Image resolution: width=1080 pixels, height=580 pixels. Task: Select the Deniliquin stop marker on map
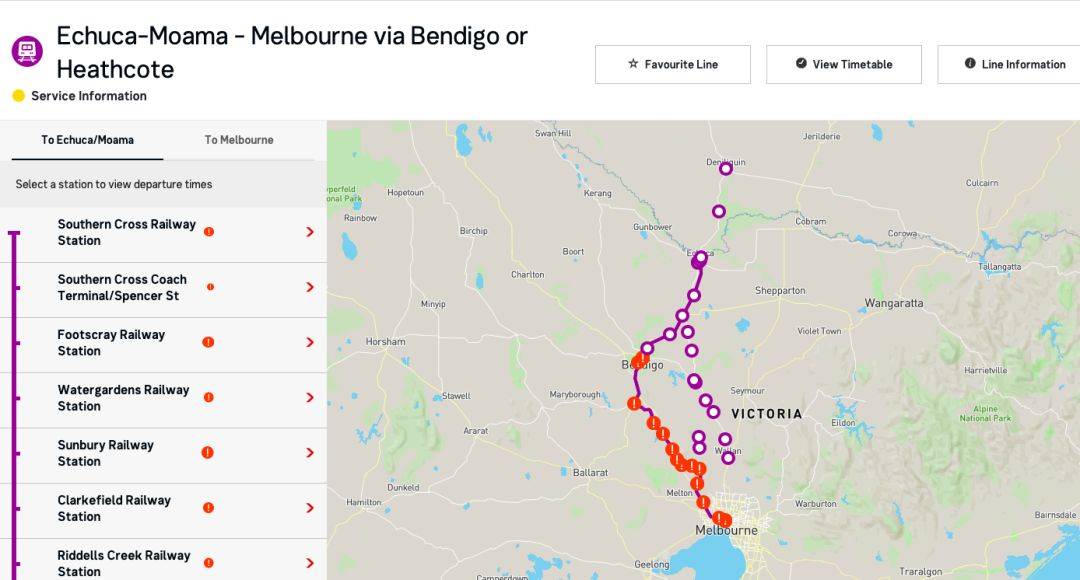pyautogui.click(x=726, y=168)
